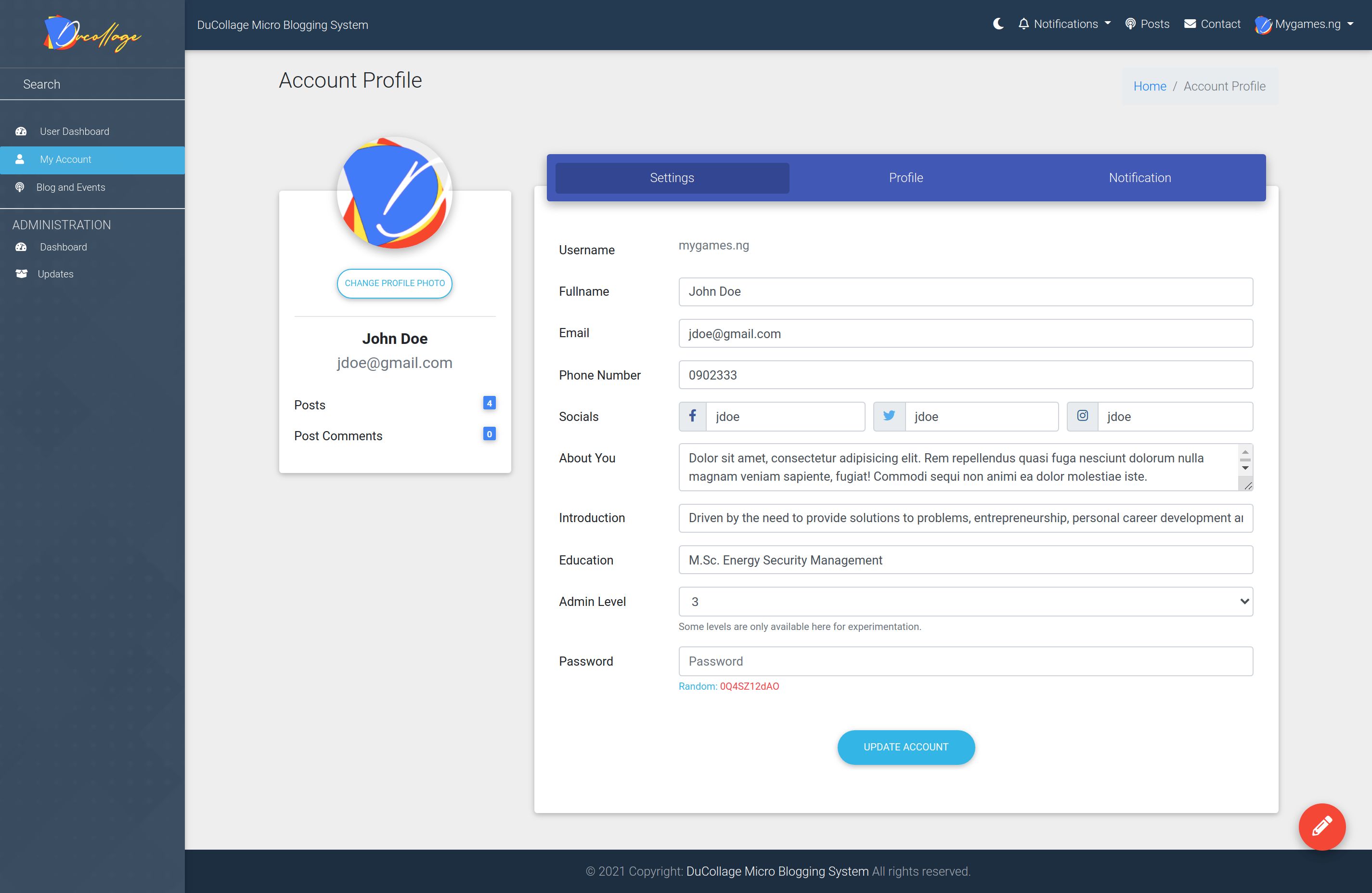Open the Settings tab
Viewport: 1372px width, 893px height.
coord(672,178)
